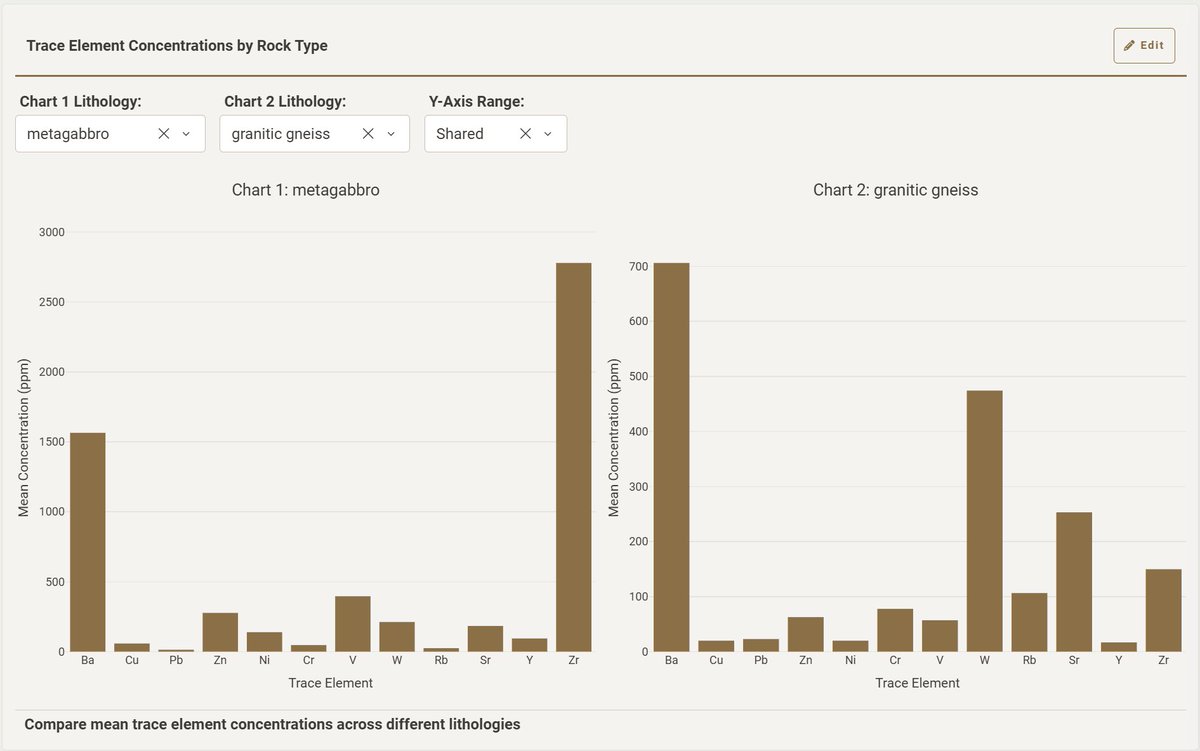Viewport: 1200px width, 751px height.
Task: Open the Chart 1 Lithology dropdown chevron
Action: tap(186, 133)
